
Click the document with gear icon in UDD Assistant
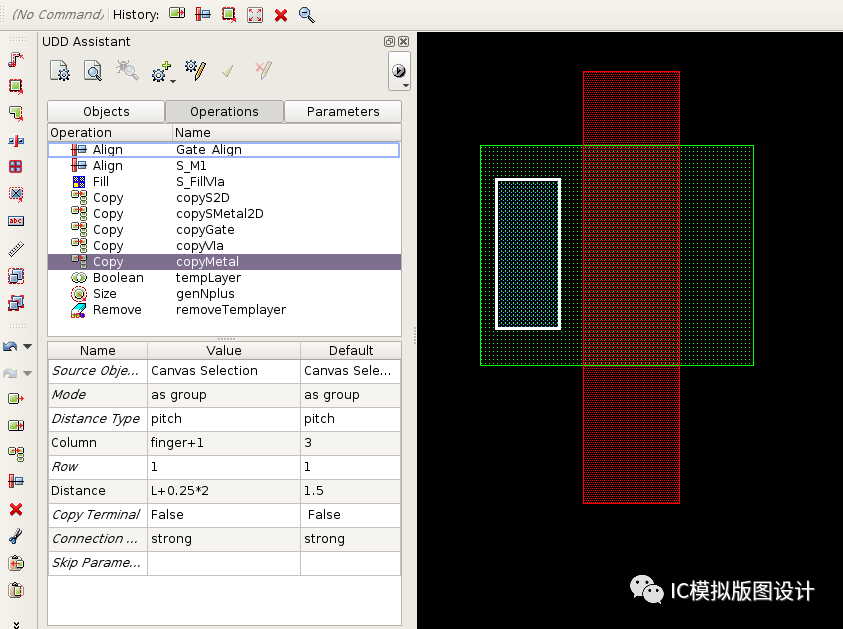pyautogui.click(x=60, y=70)
